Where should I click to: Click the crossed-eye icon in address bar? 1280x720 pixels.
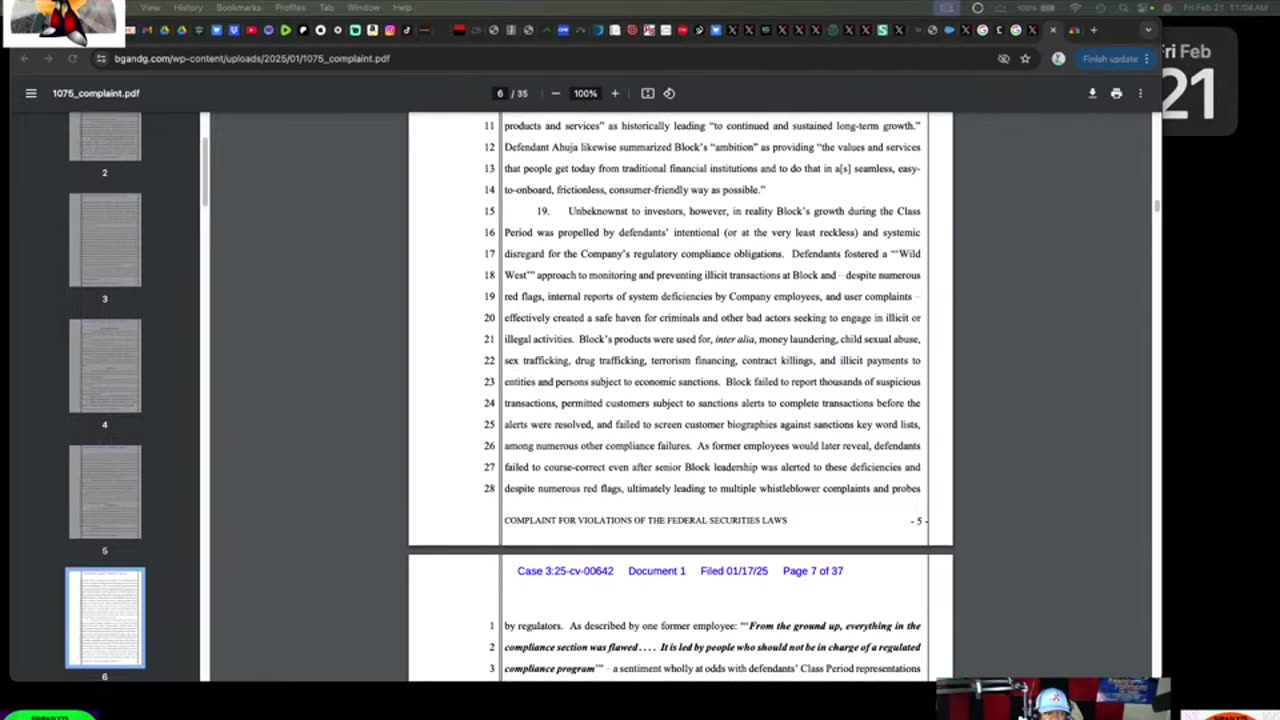click(1004, 58)
